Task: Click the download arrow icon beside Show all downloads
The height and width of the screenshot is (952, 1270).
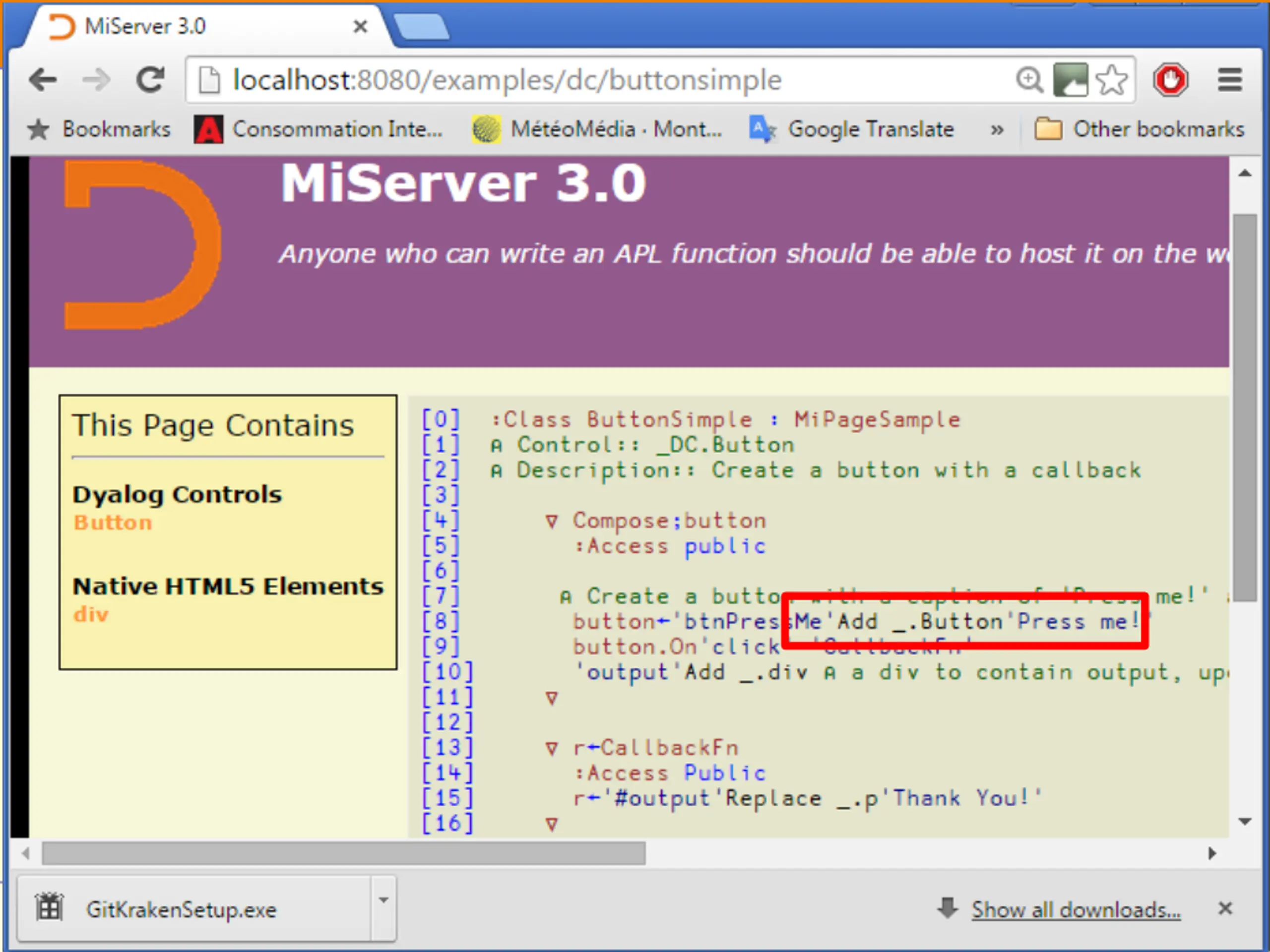Action: [948, 908]
